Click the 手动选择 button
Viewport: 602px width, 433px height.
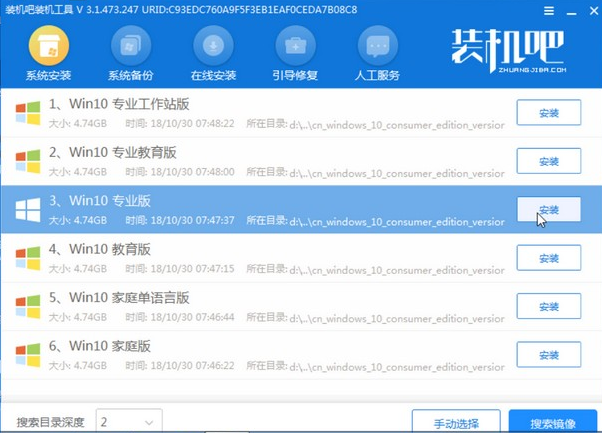[x=455, y=420]
